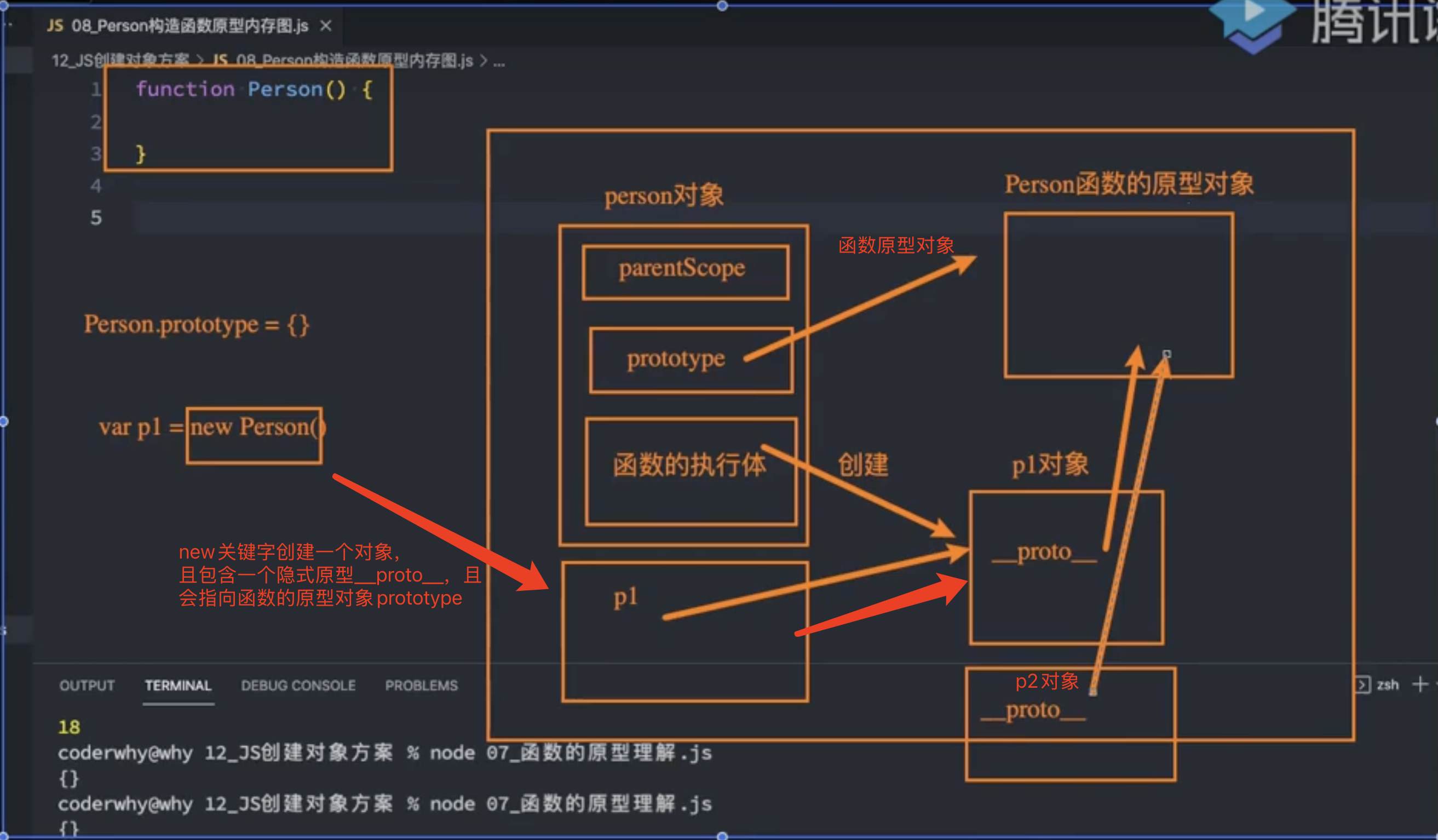Click line number 1 in the gutter
The width and height of the screenshot is (1438, 840).
(x=96, y=89)
